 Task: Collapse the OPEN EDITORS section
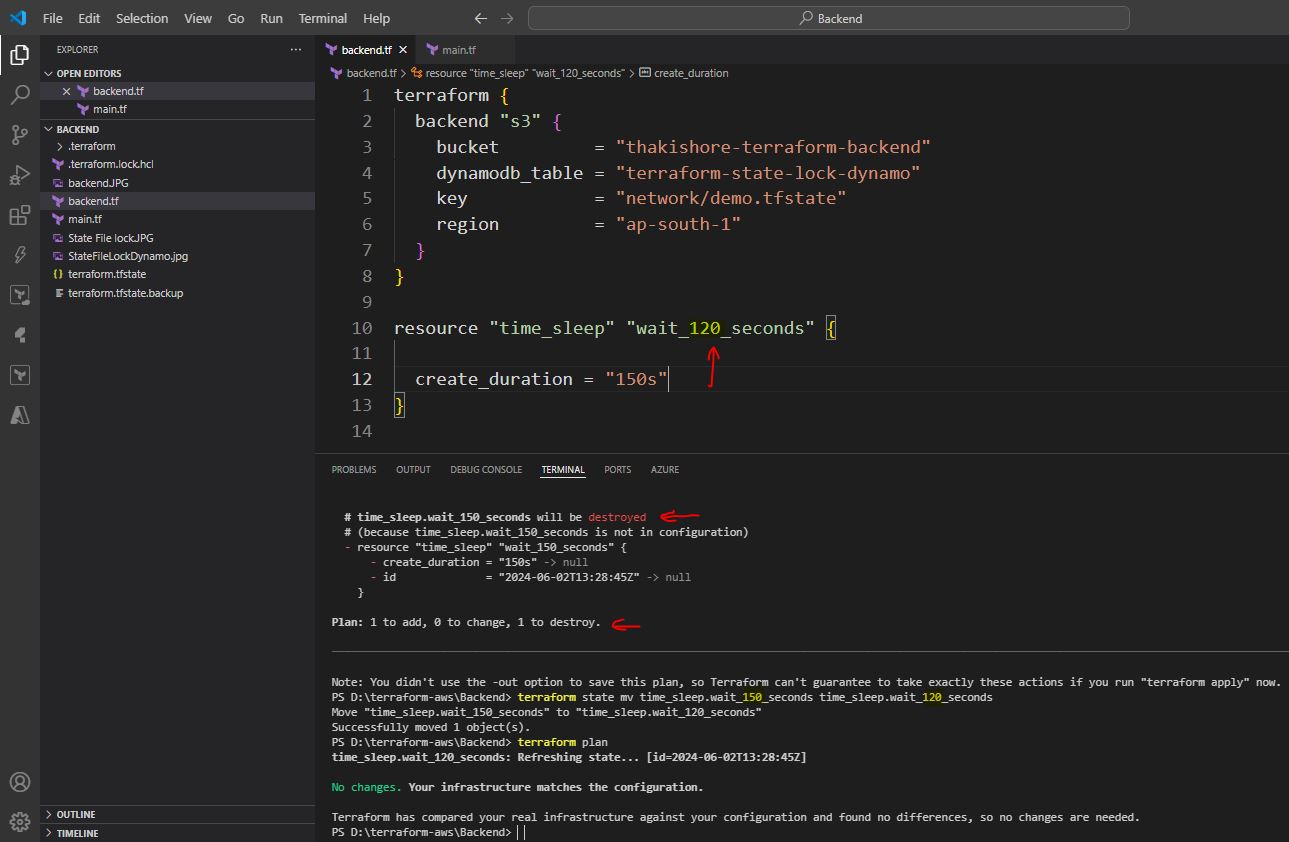pyautogui.click(x=89, y=73)
